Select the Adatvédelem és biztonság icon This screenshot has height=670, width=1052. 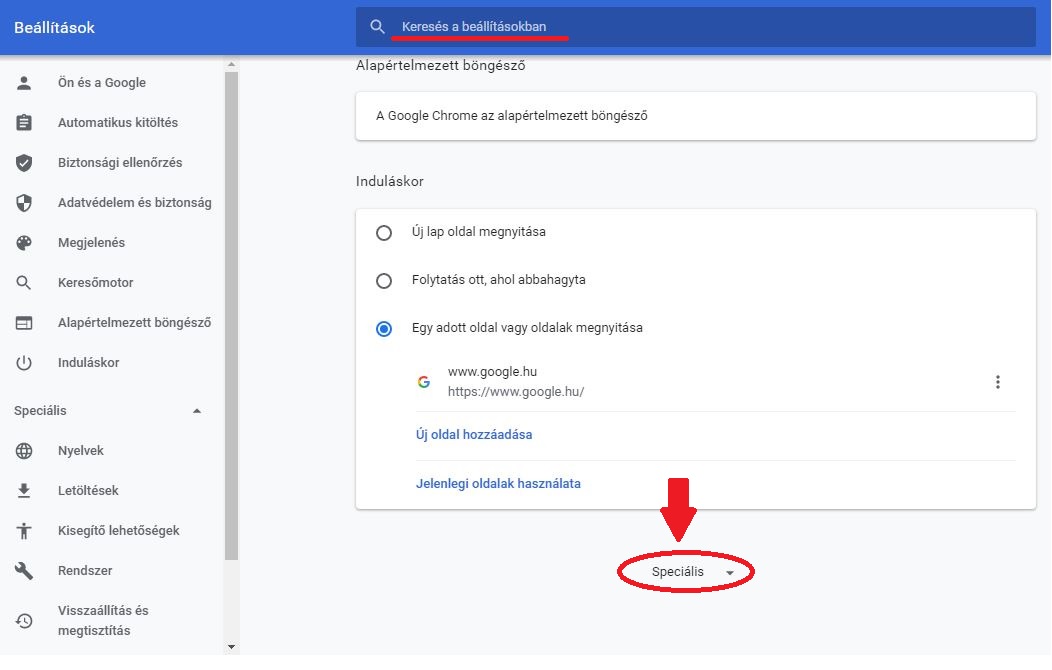point(23,203)
